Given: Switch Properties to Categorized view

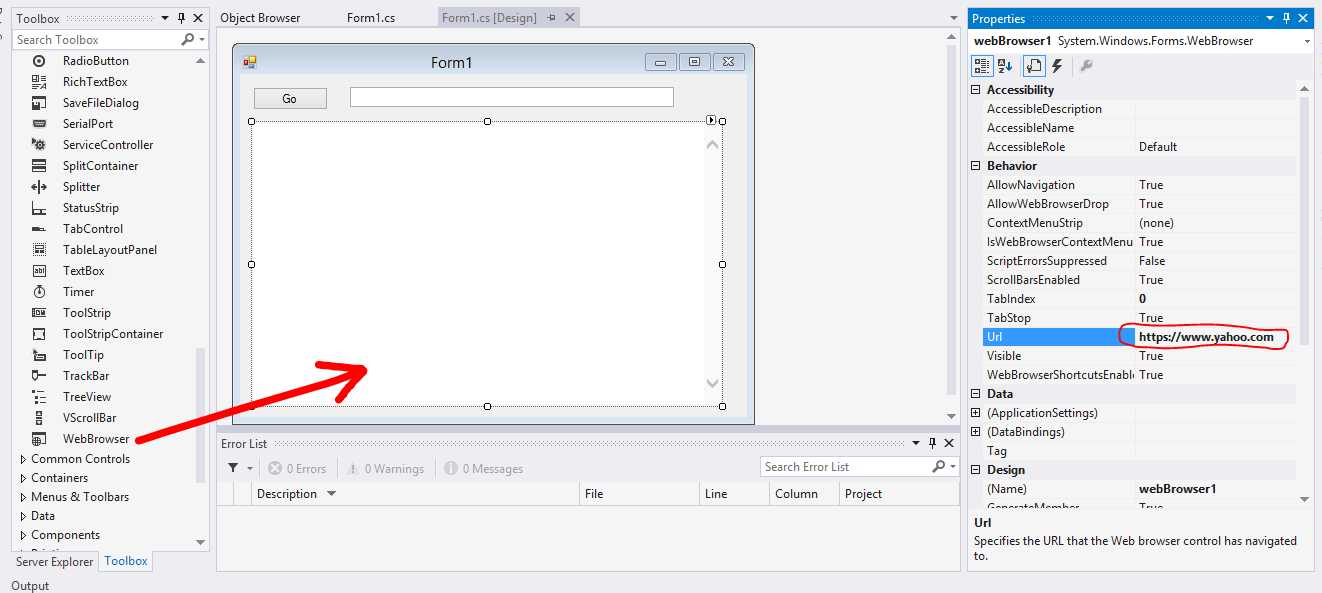Looking at the screenshot, I should [x=981, y=65].
